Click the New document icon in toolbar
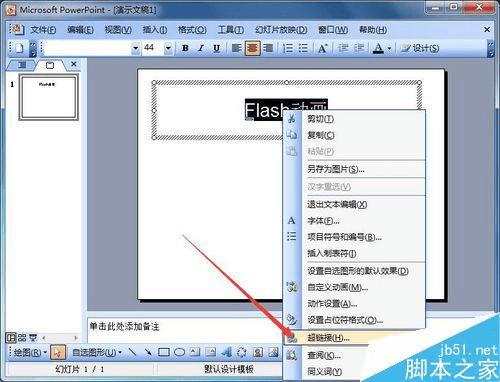 [19, 48]
